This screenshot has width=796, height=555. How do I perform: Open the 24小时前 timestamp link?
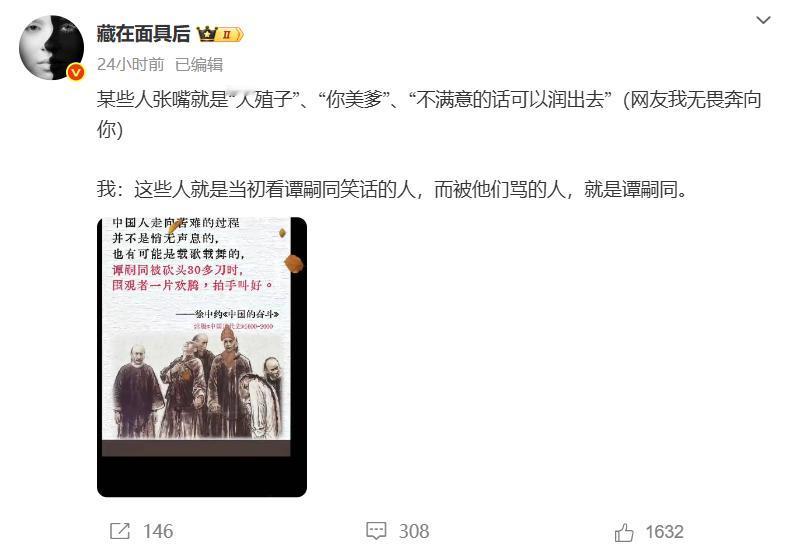point(130,64)
